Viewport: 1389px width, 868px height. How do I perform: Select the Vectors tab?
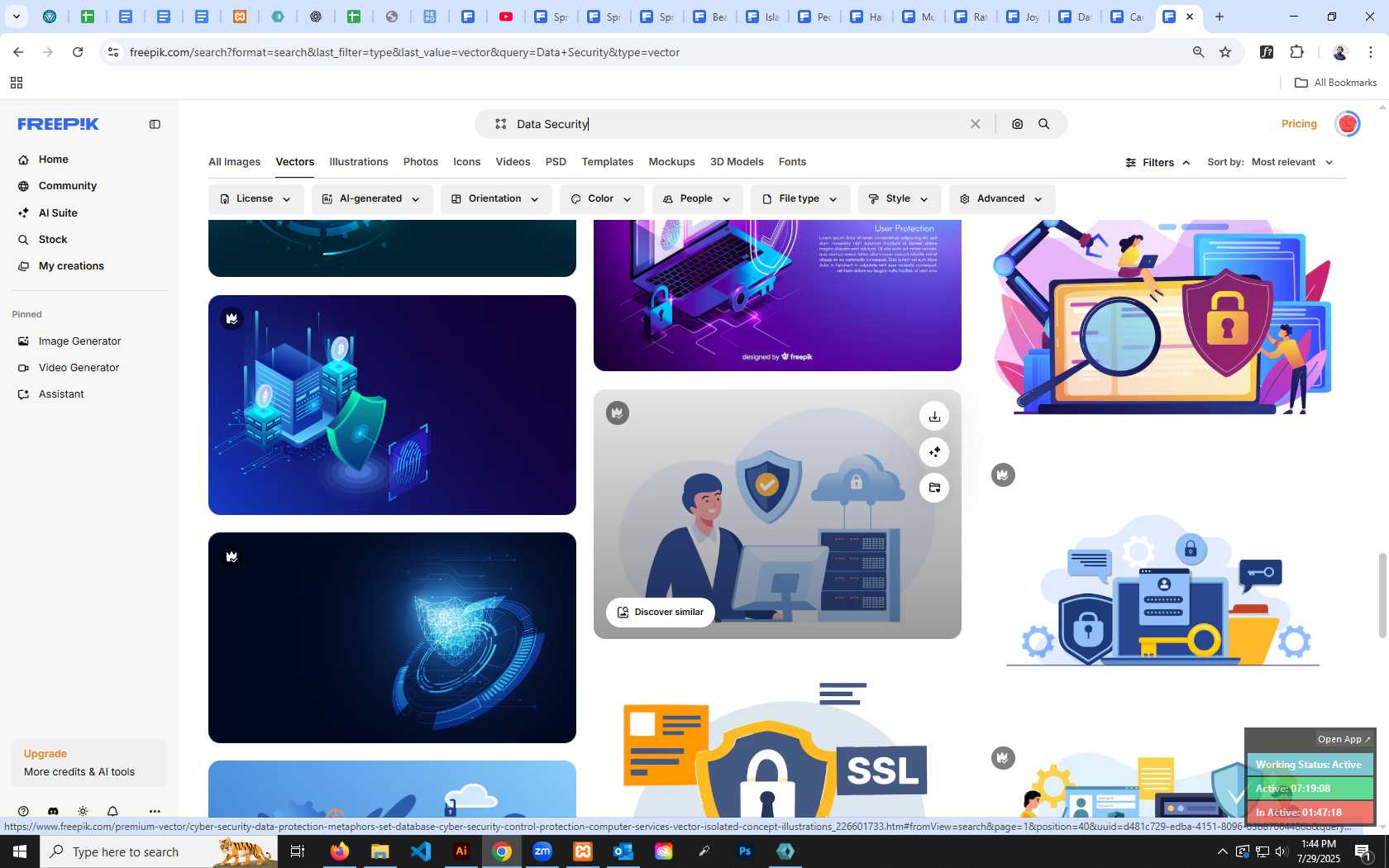click(x=295, y=162)
